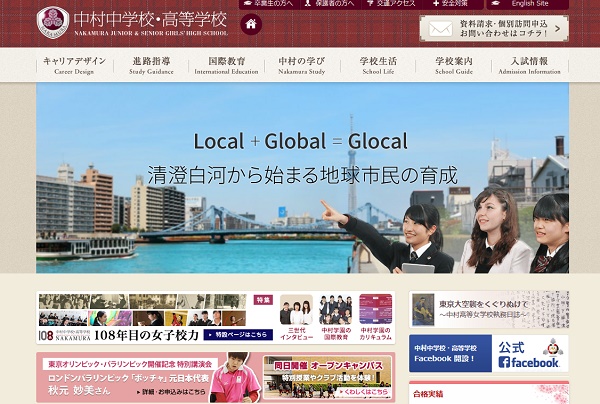This screenshot has width=600, height=404.
Task: Open 安全対策 safety measures page
Action: pos(452,4)
